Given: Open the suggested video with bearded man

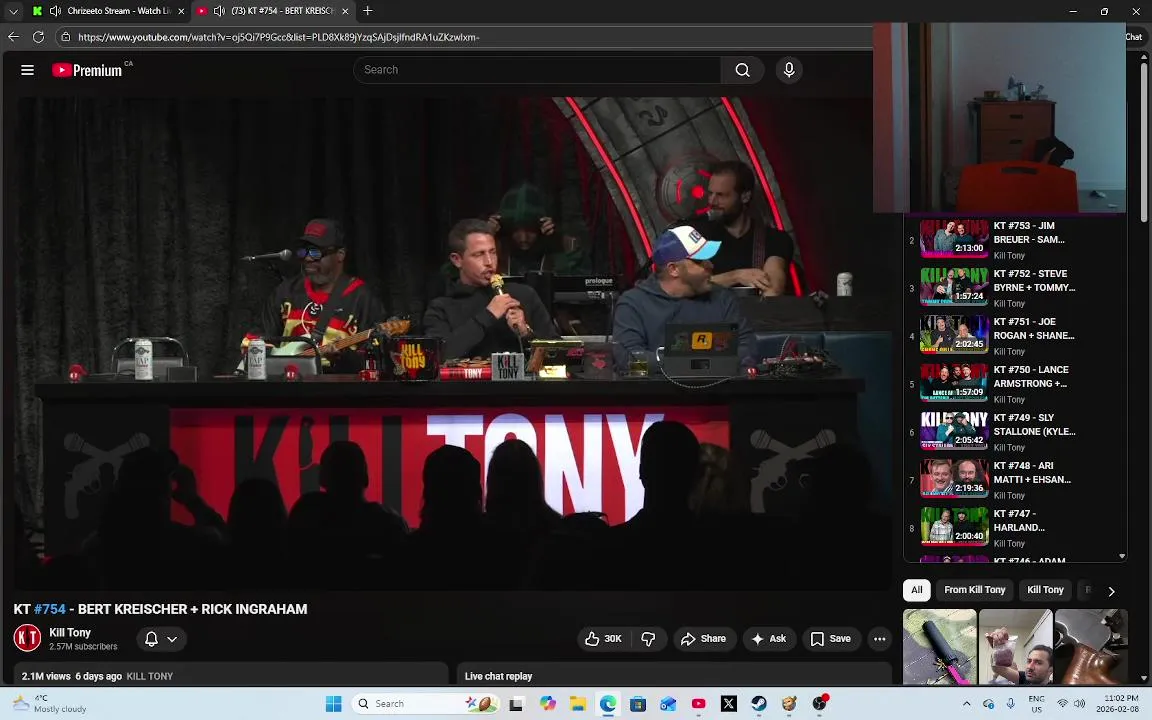Looking at the screenshot, I should (1016, 647).
